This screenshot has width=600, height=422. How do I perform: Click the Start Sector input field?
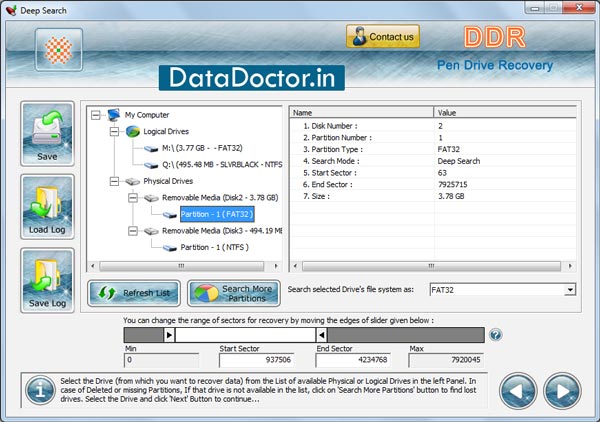pos(256,360)
